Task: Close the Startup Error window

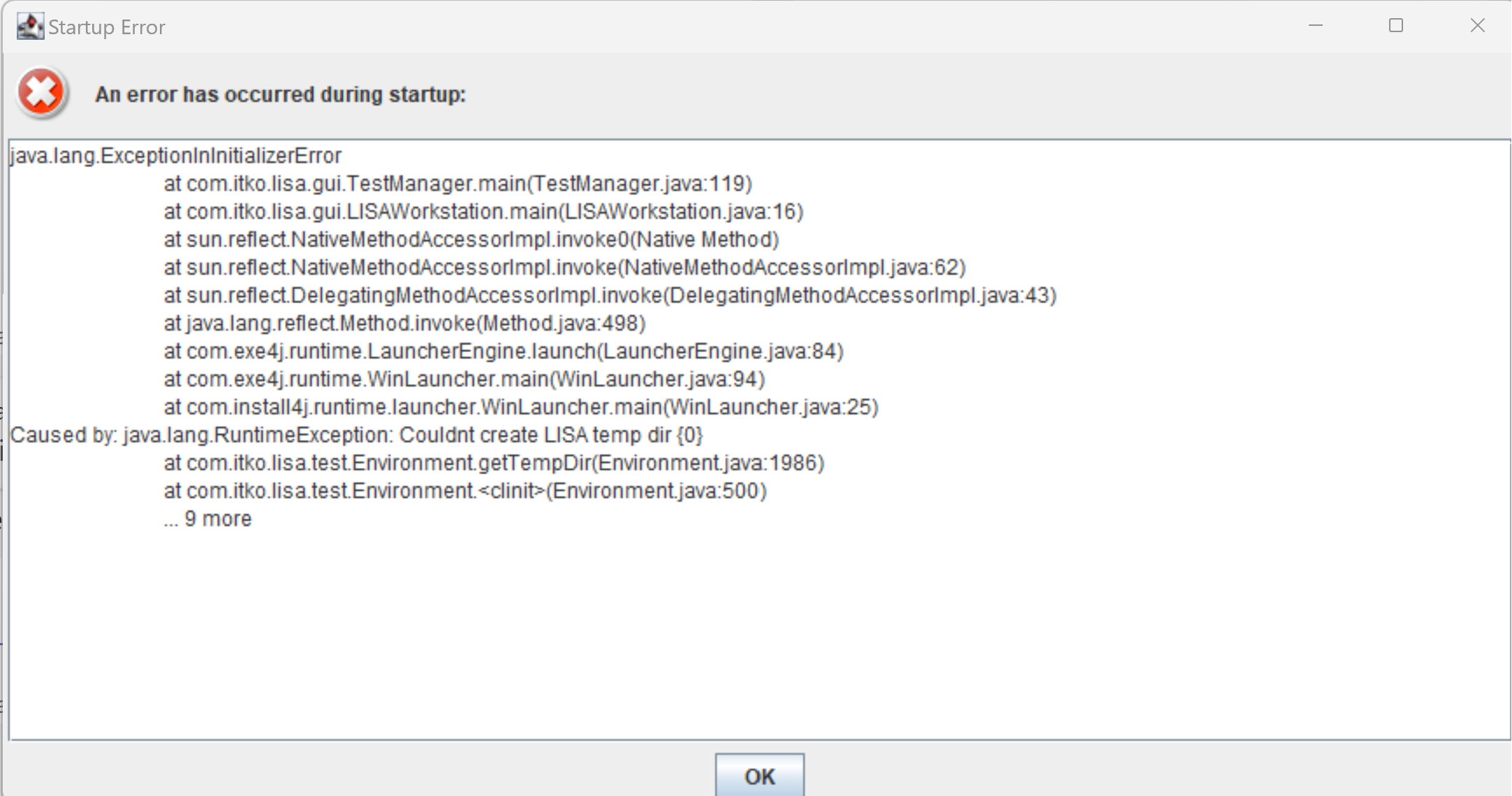Action: pos(1477,26)
